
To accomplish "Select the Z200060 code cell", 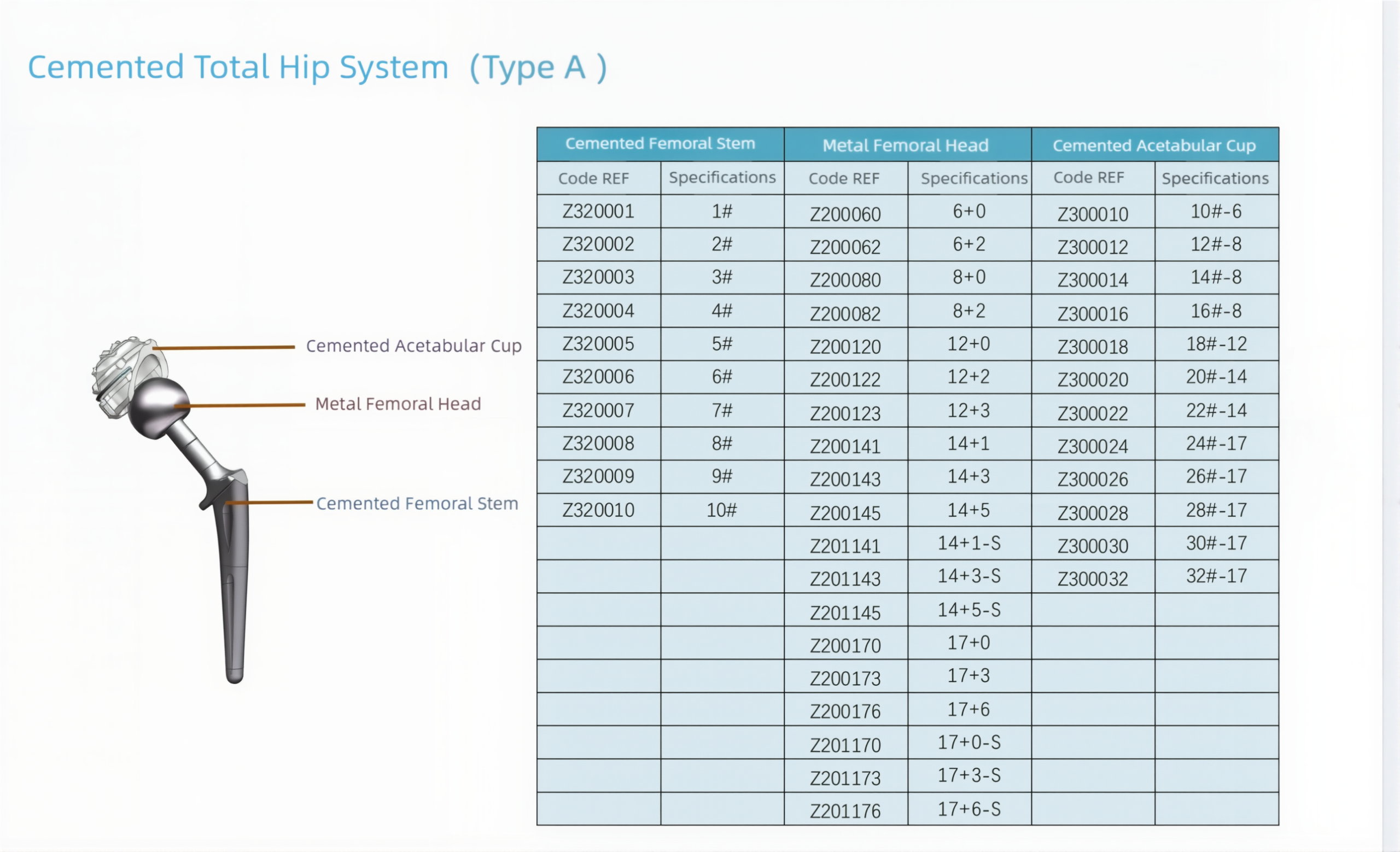I will (x=845, y=214).
